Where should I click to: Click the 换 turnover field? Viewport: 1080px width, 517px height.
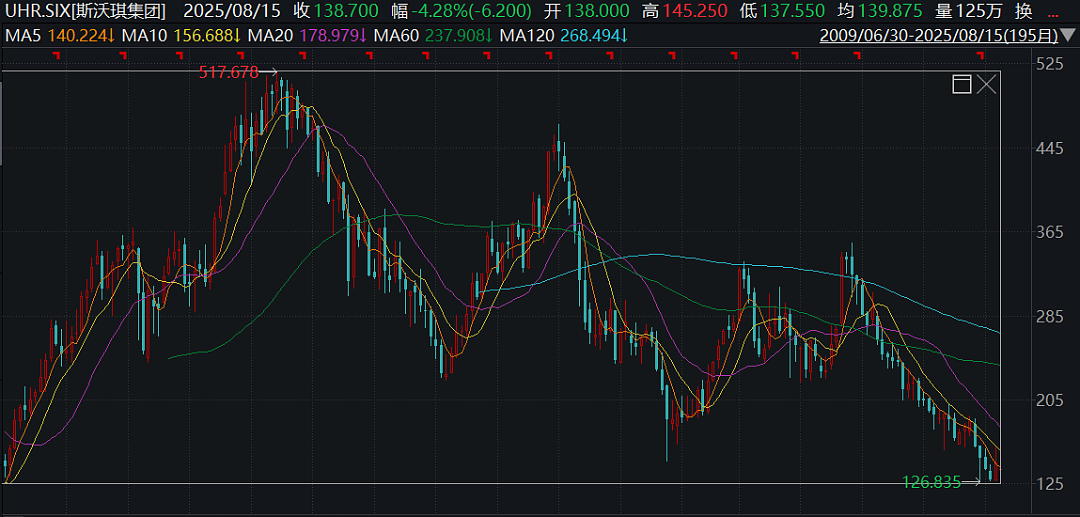point(1024,10)
